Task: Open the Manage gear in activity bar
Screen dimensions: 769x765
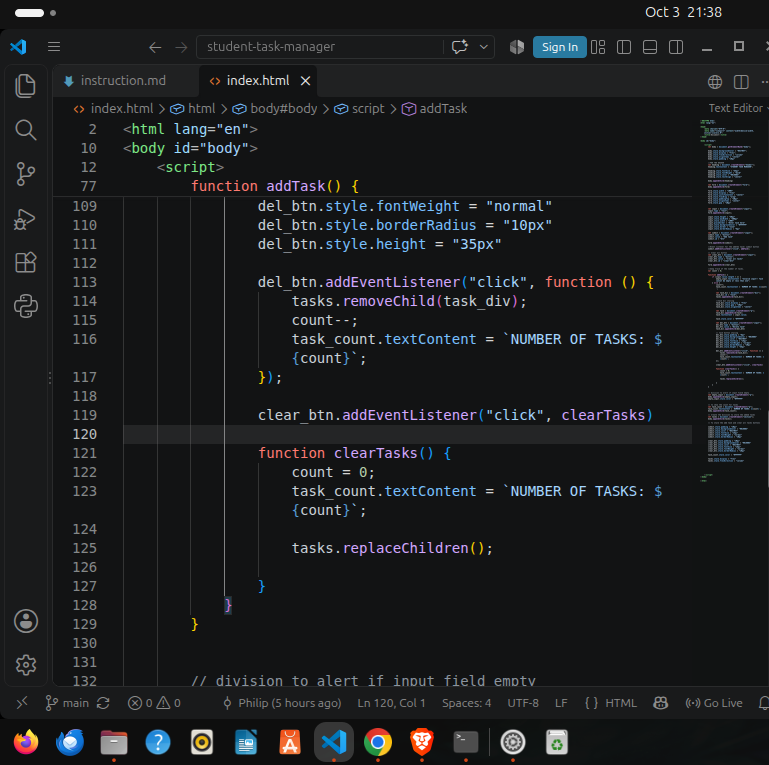Action: coord(26,665)
